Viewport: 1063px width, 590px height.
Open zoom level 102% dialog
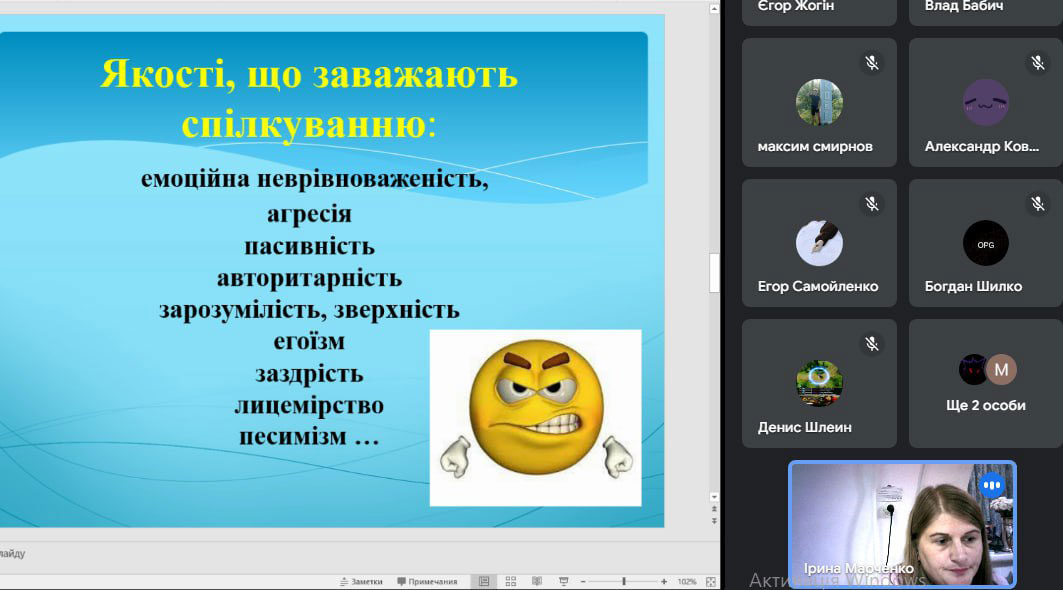click(687, 581)
